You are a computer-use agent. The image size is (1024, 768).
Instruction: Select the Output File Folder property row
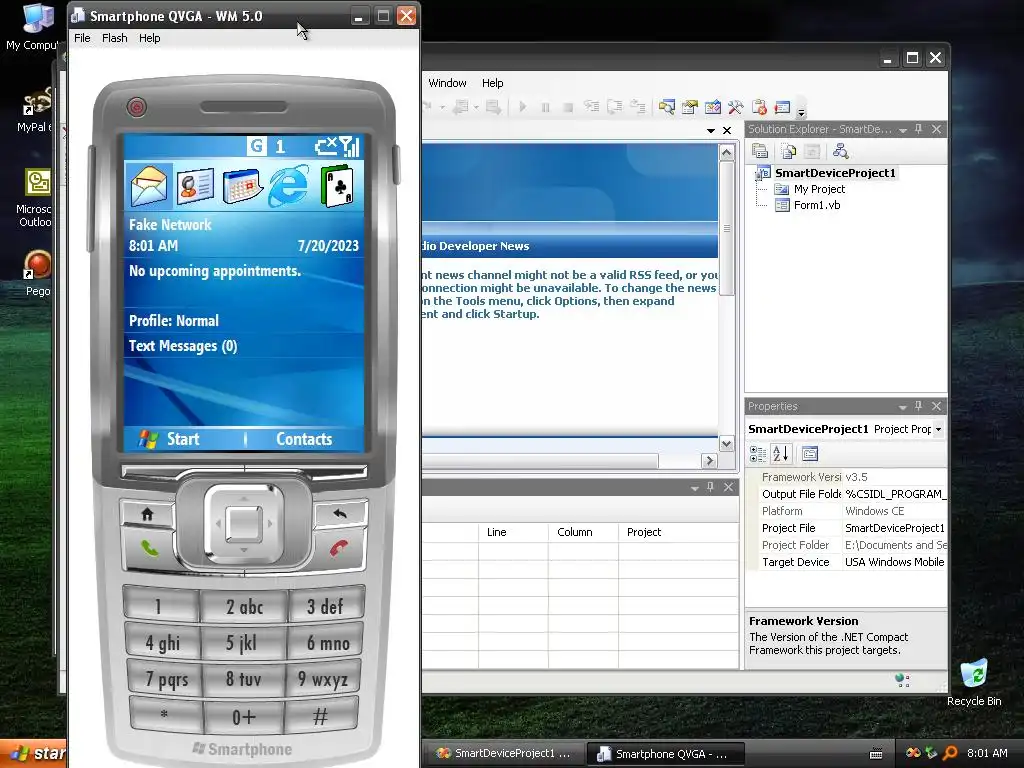[x=852, y=494]
